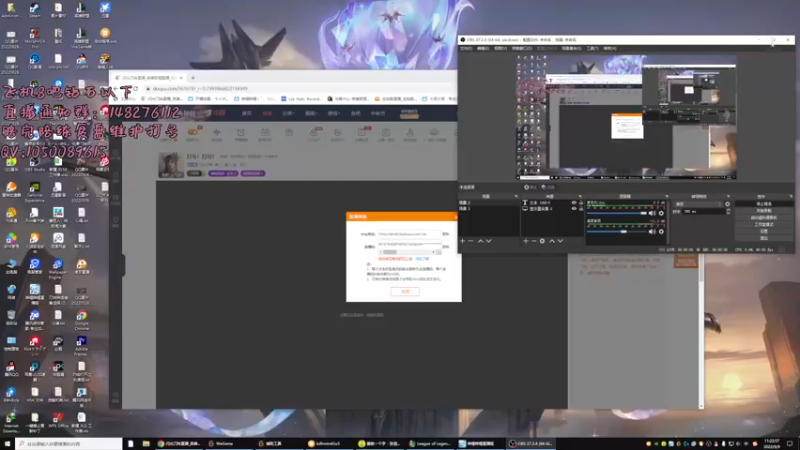This screenshot has height=450, width=800.
Task: Click the transition duration stepper arrows
Action: (x=728, y=211)
